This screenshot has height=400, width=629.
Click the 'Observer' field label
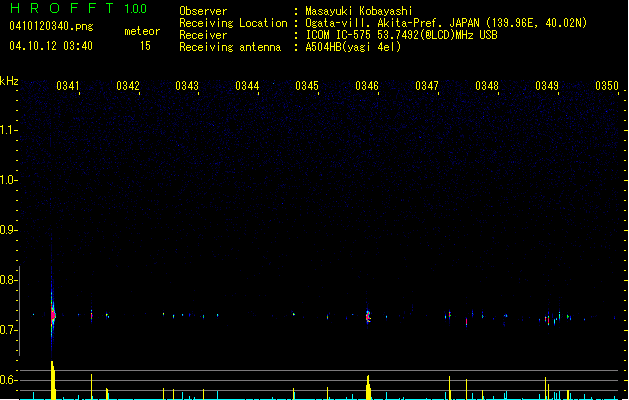tap(203, 11)
